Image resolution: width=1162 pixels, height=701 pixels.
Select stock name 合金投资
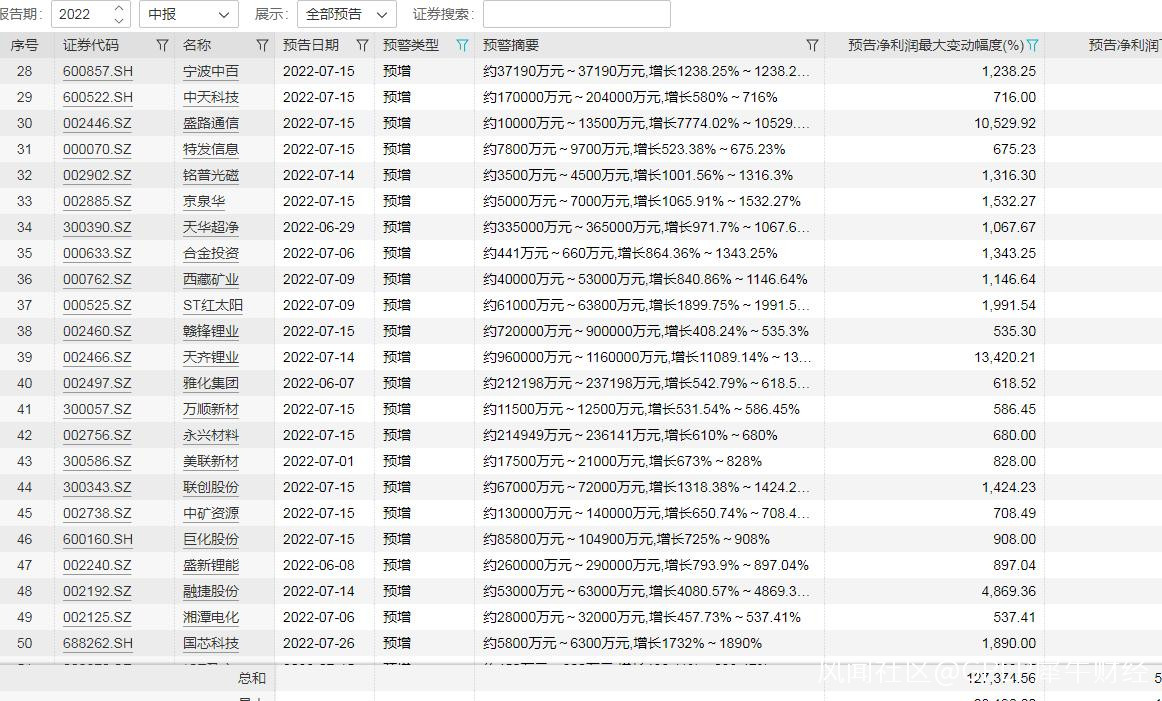(211, 253)
